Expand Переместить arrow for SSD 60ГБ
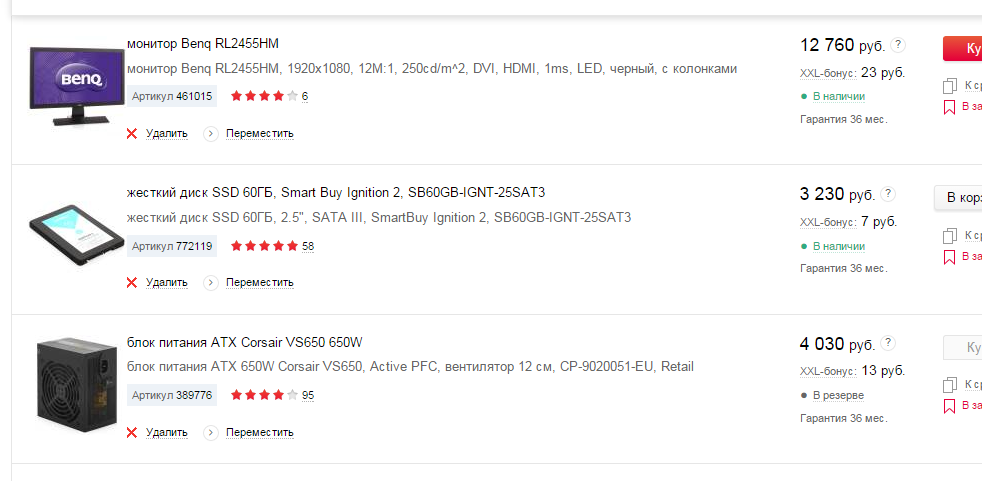Screen dimensions: 982x481 211,282
